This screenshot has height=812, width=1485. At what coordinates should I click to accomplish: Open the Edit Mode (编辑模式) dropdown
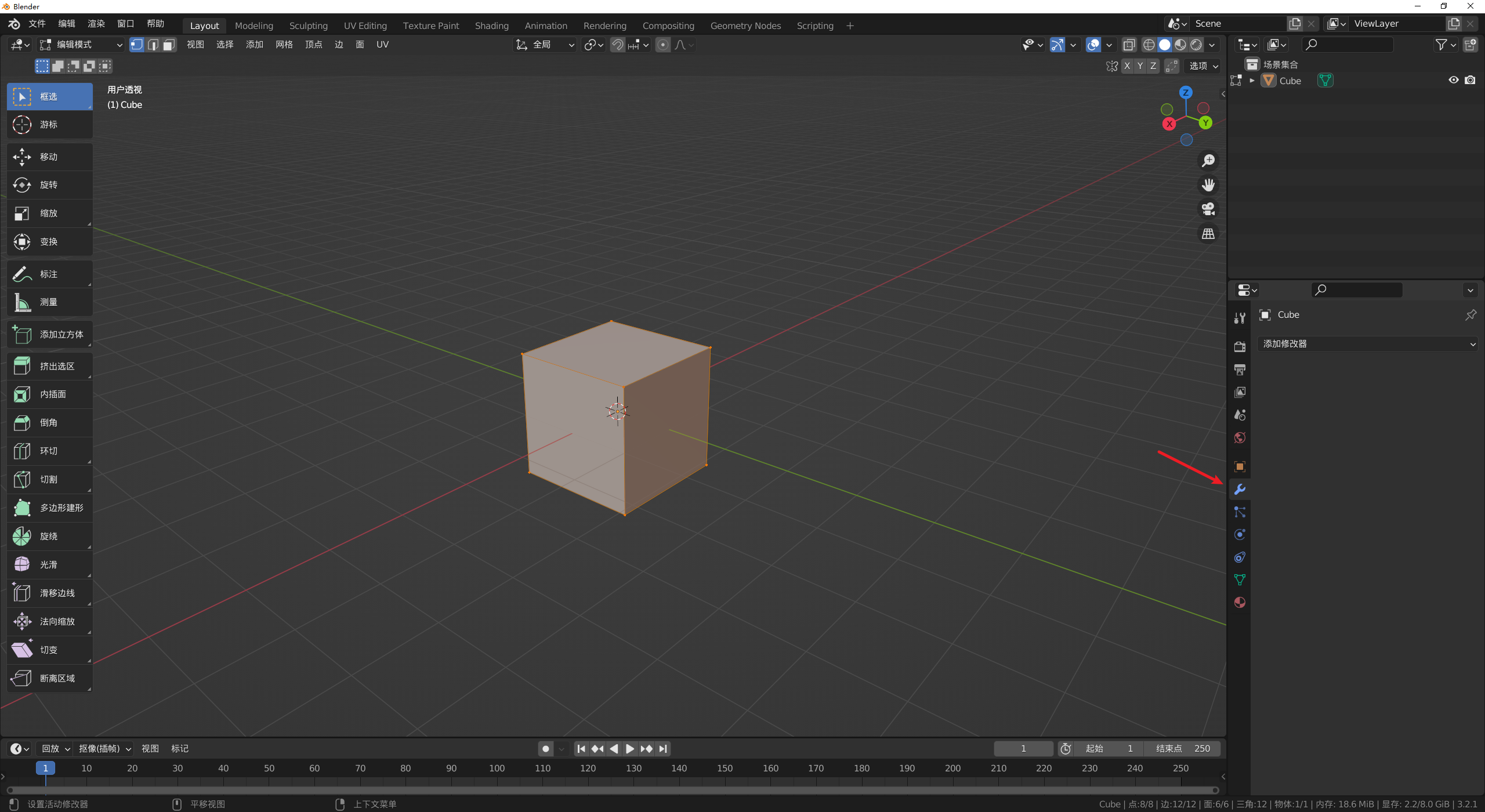coord(81,45)
